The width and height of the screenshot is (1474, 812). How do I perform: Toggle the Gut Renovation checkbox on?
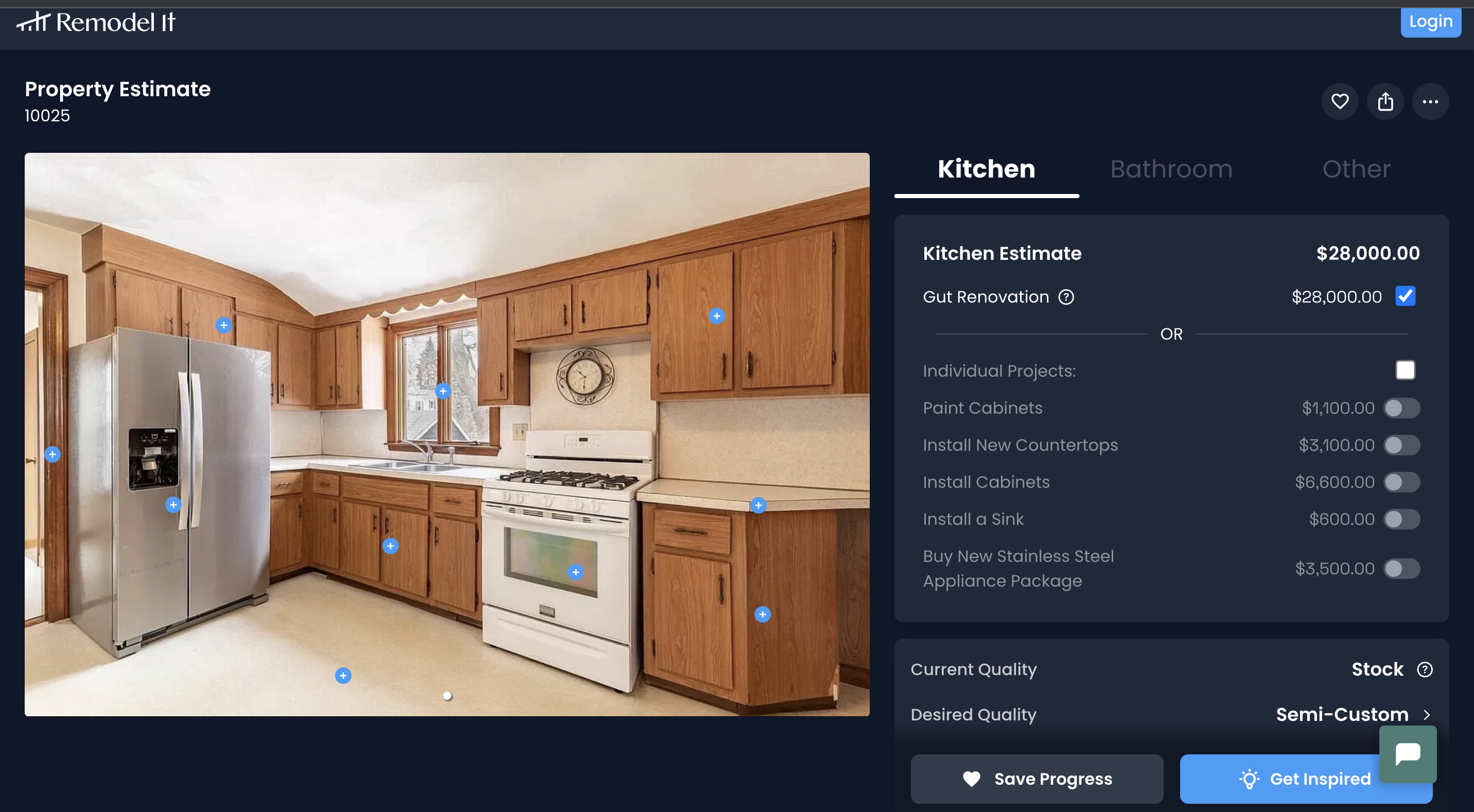tap(1405, 295)
